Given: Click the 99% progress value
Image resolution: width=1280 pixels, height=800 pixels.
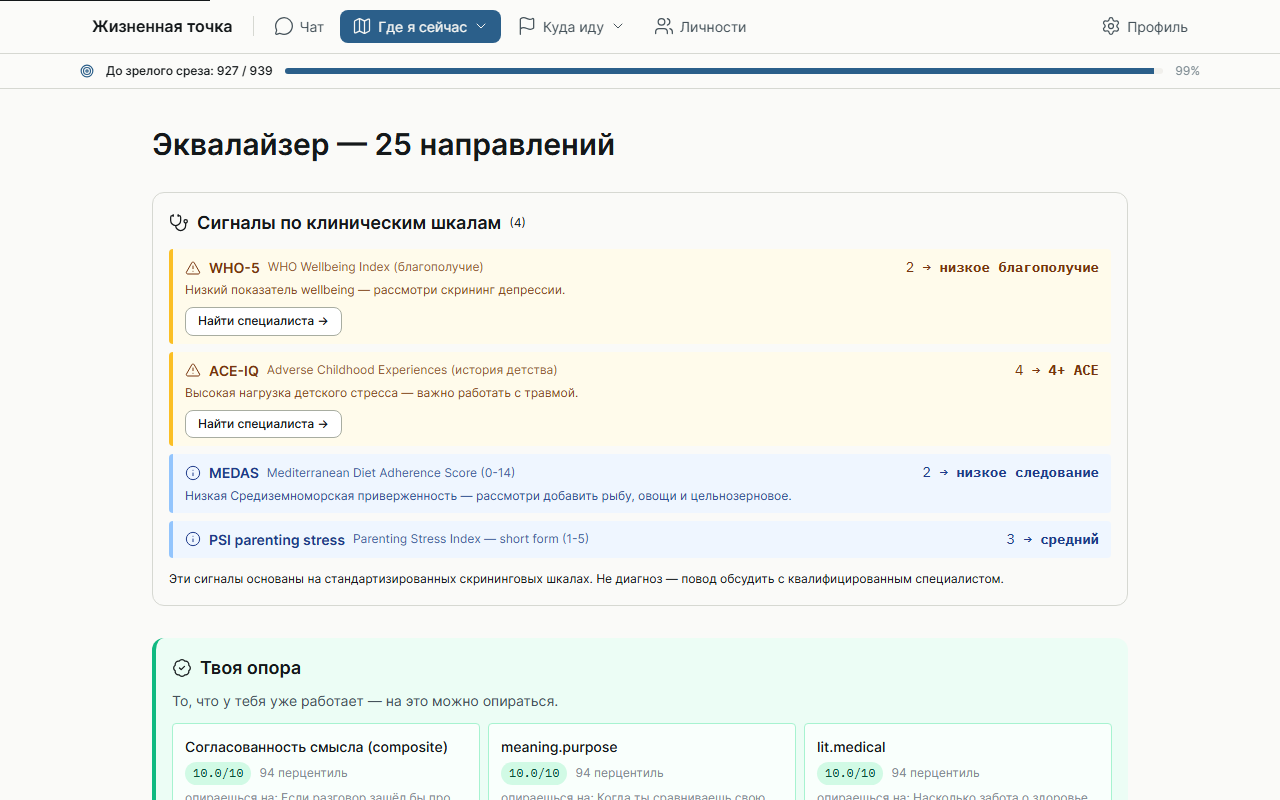Looking at the screenshot, I should [x=1187, y=71].
